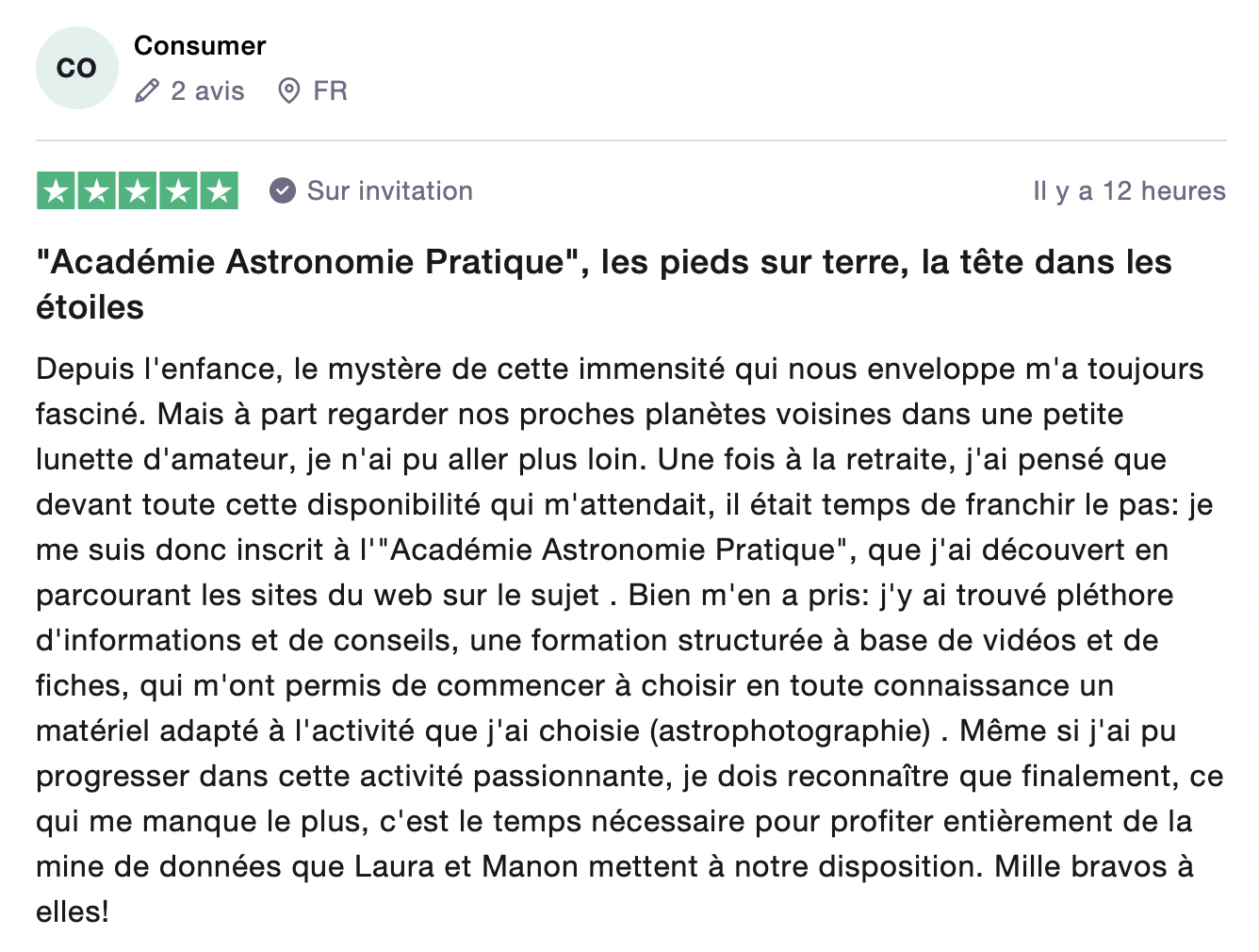Image resolution: width=1259 pixels, height=952 pixels.
Task: Click the "2 avis" review count
Action: pyautogui.click(x=207, y=91)
